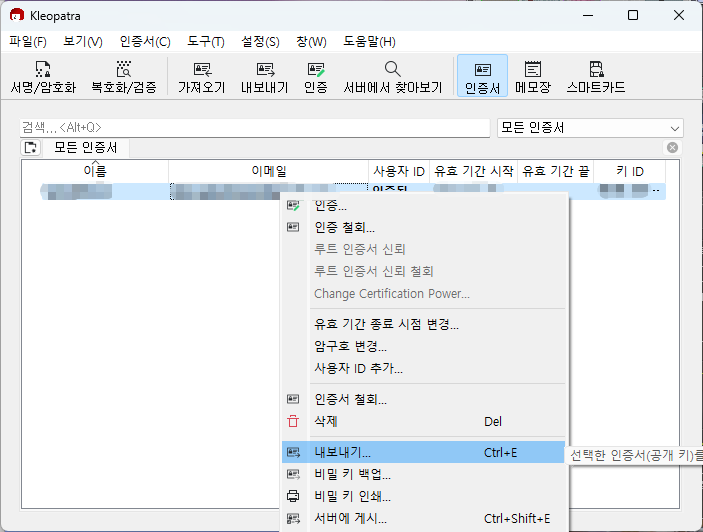Screen dimensions: 703x532
Task: Open the 도구(T) menu
Action: click(206, 42)
